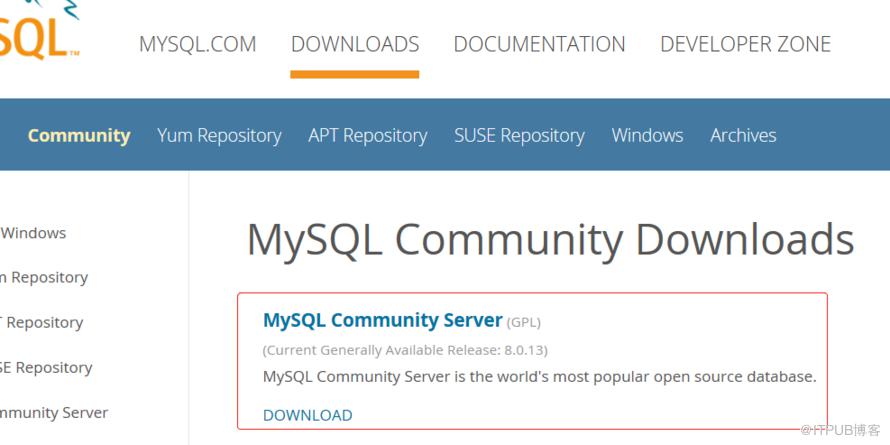The image size is (890, 445).
Task: Click the MySQL Community Downloads page heading
Action: click(551, 241)
